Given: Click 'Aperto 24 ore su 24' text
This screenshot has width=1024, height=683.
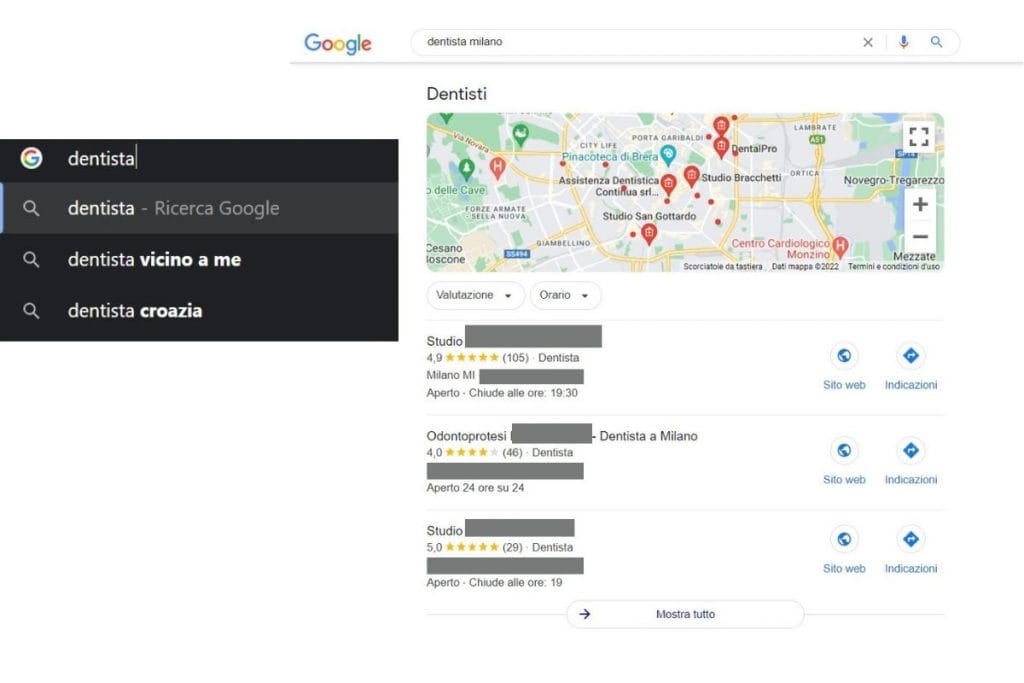Looking at the screenshot, I should (475, 488).
